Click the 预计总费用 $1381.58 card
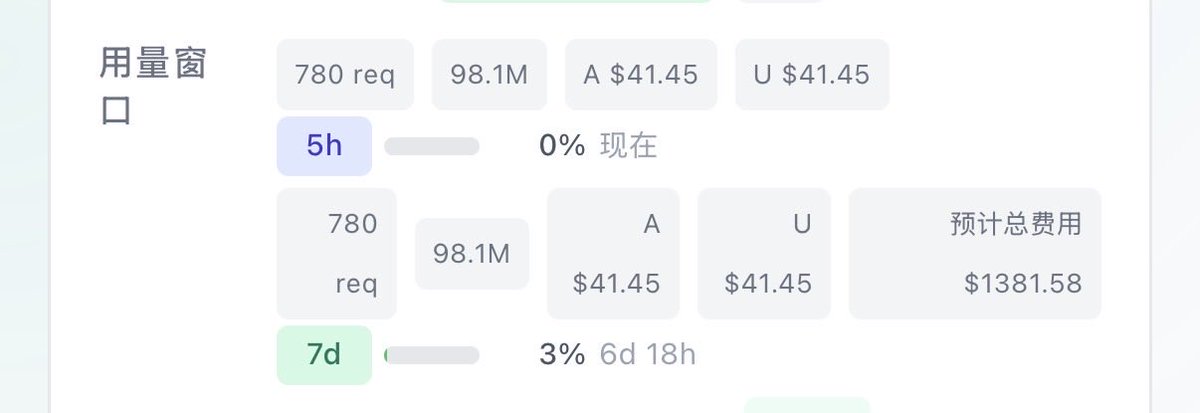Viewport: 1200px width, 413px height. (975, 254)
